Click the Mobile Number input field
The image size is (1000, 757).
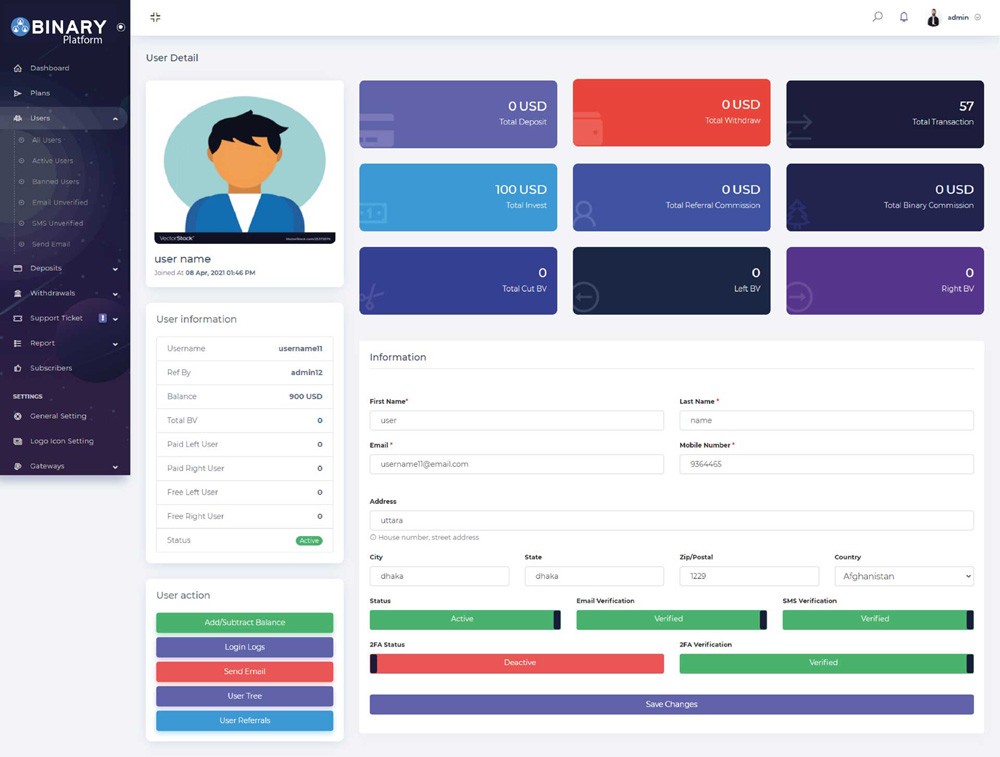pyautogui.click(x=826, y=464)
